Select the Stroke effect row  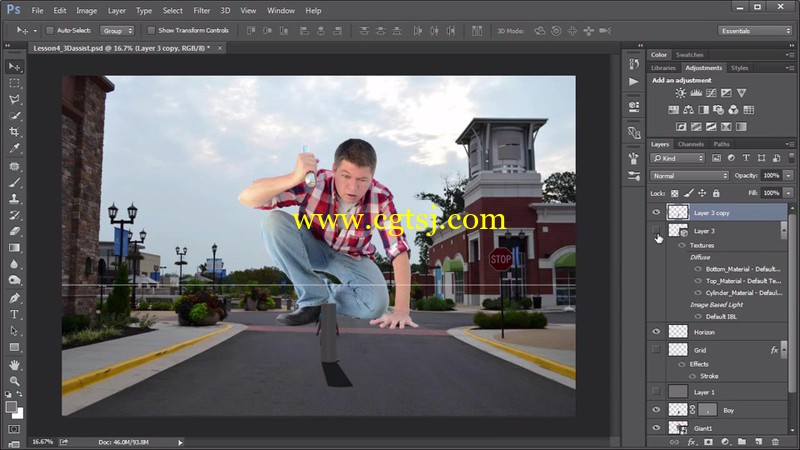pos(709,376)
